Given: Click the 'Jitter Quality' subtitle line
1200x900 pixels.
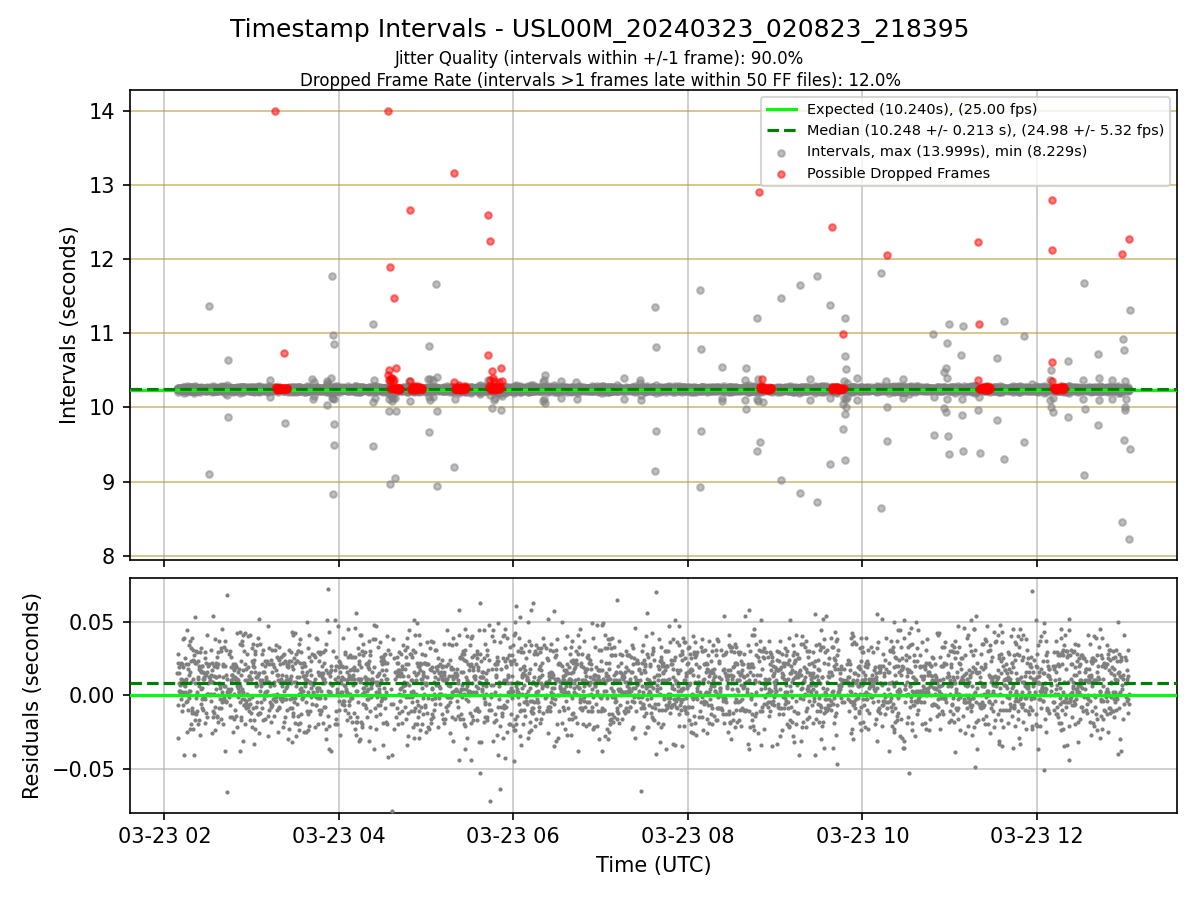Looking at the screenshot, I should 599,58.
